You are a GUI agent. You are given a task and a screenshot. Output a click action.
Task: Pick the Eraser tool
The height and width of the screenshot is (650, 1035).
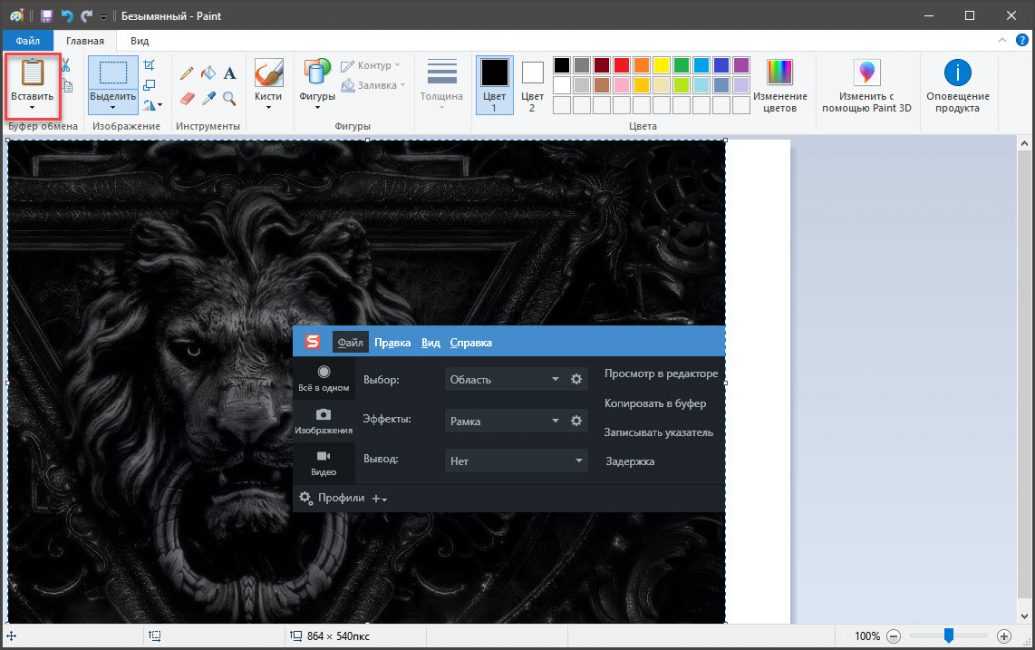(187, 98)
